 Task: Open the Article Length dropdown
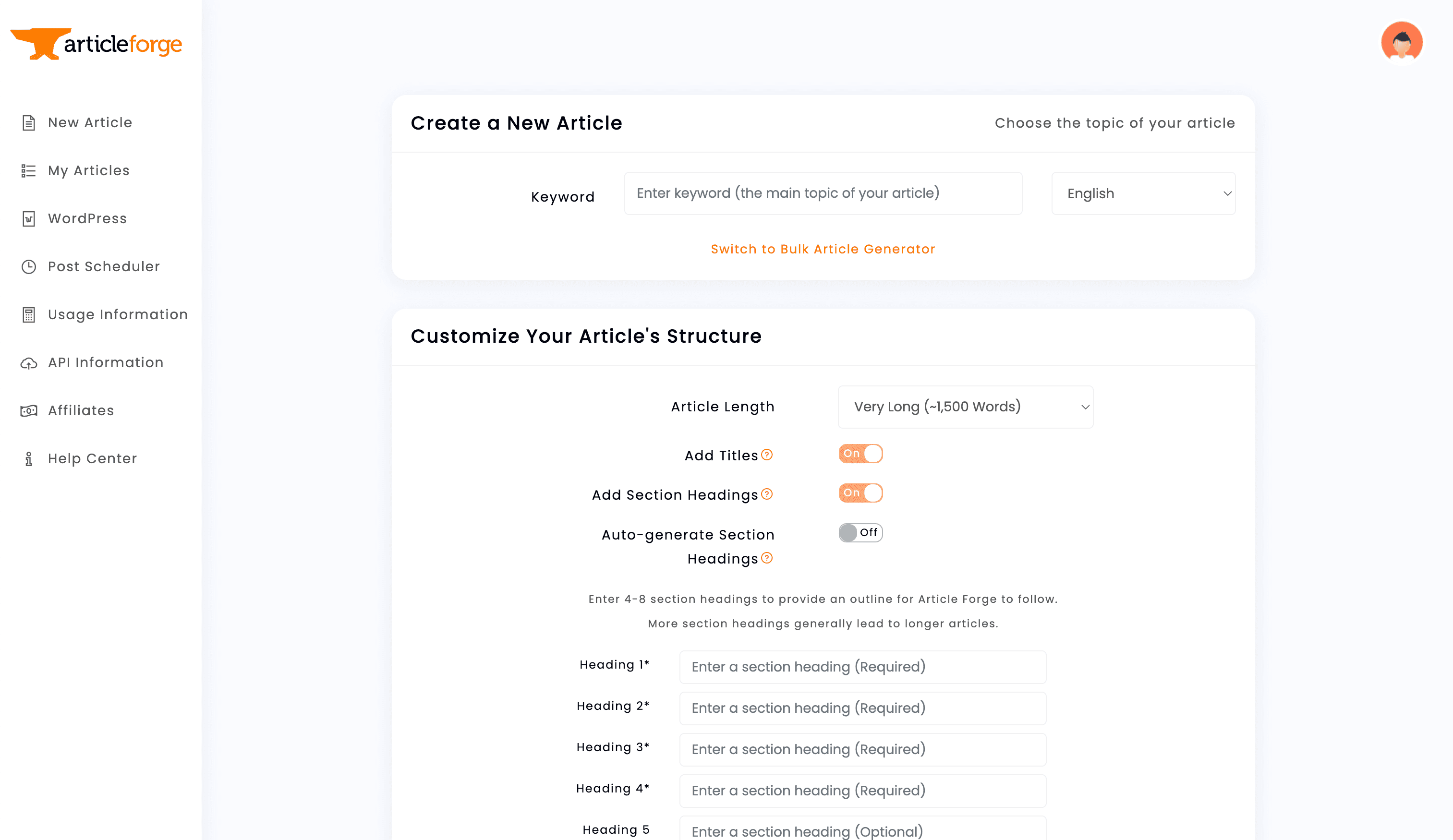tap(966, 407)
